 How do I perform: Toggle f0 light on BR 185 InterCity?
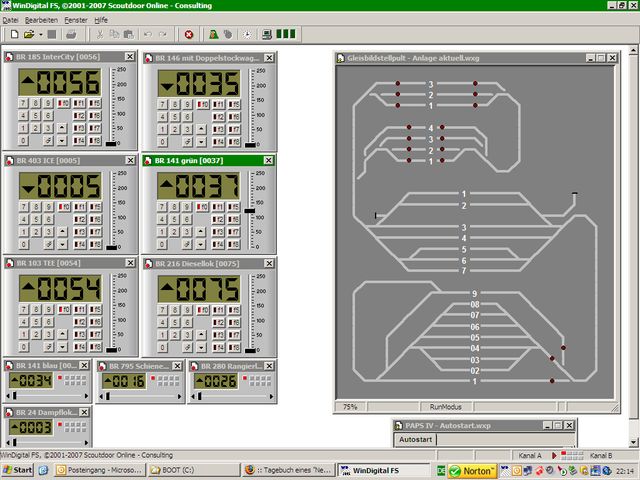(x=64, y=104)
